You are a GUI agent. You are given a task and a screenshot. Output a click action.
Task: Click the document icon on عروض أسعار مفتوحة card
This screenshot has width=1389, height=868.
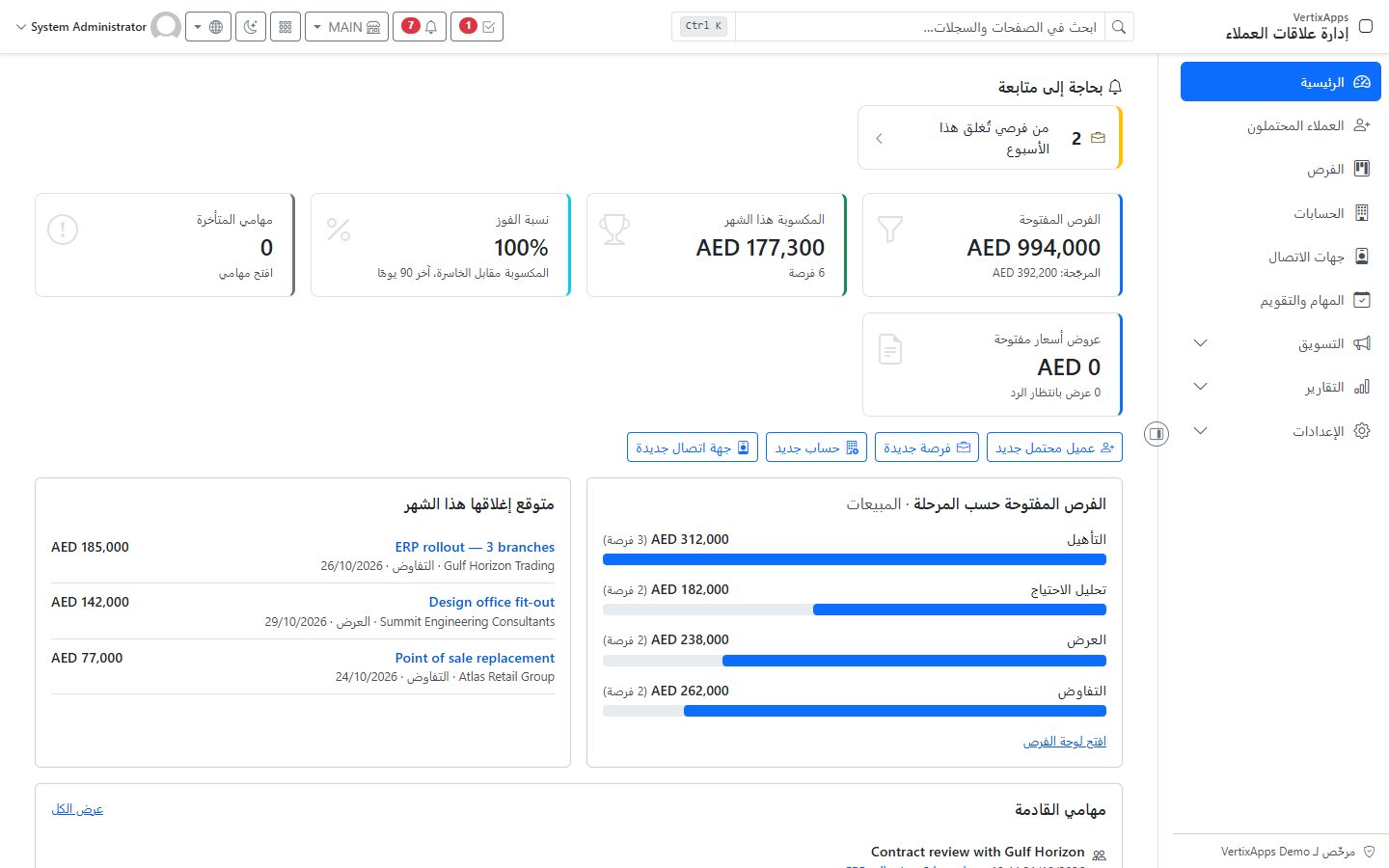890,349
